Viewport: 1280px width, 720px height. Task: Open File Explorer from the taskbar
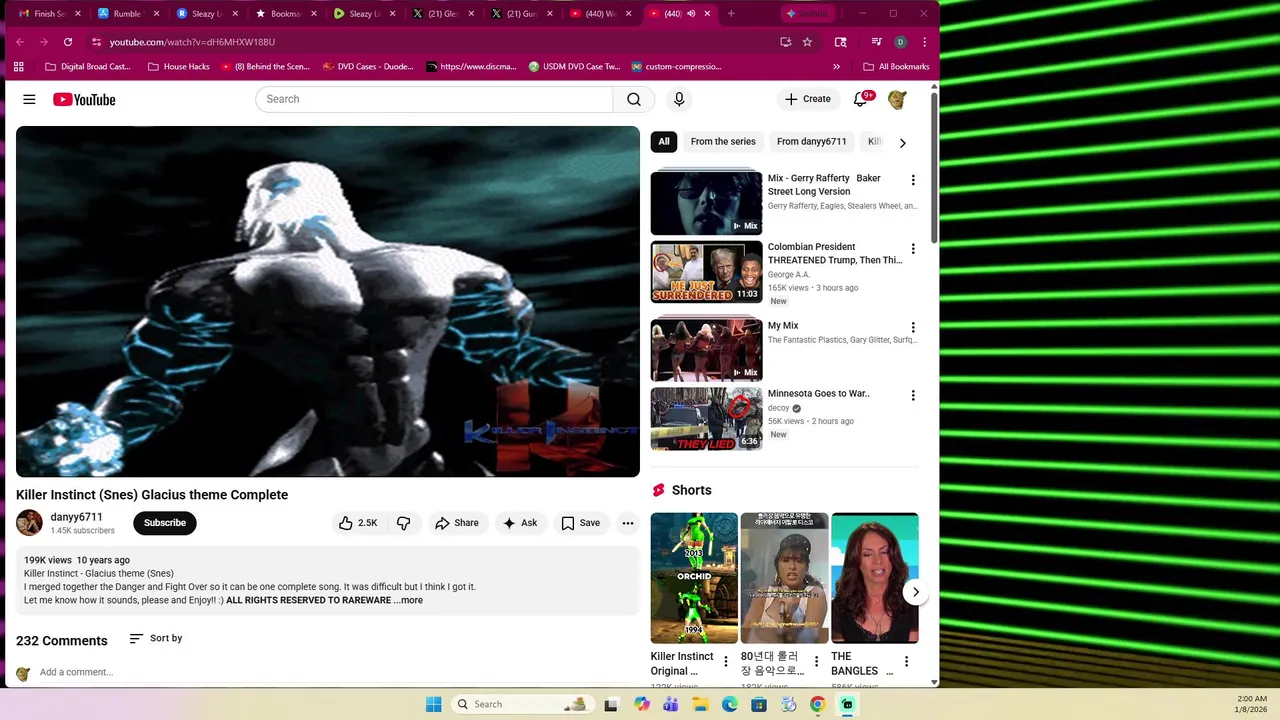[701, 704]
